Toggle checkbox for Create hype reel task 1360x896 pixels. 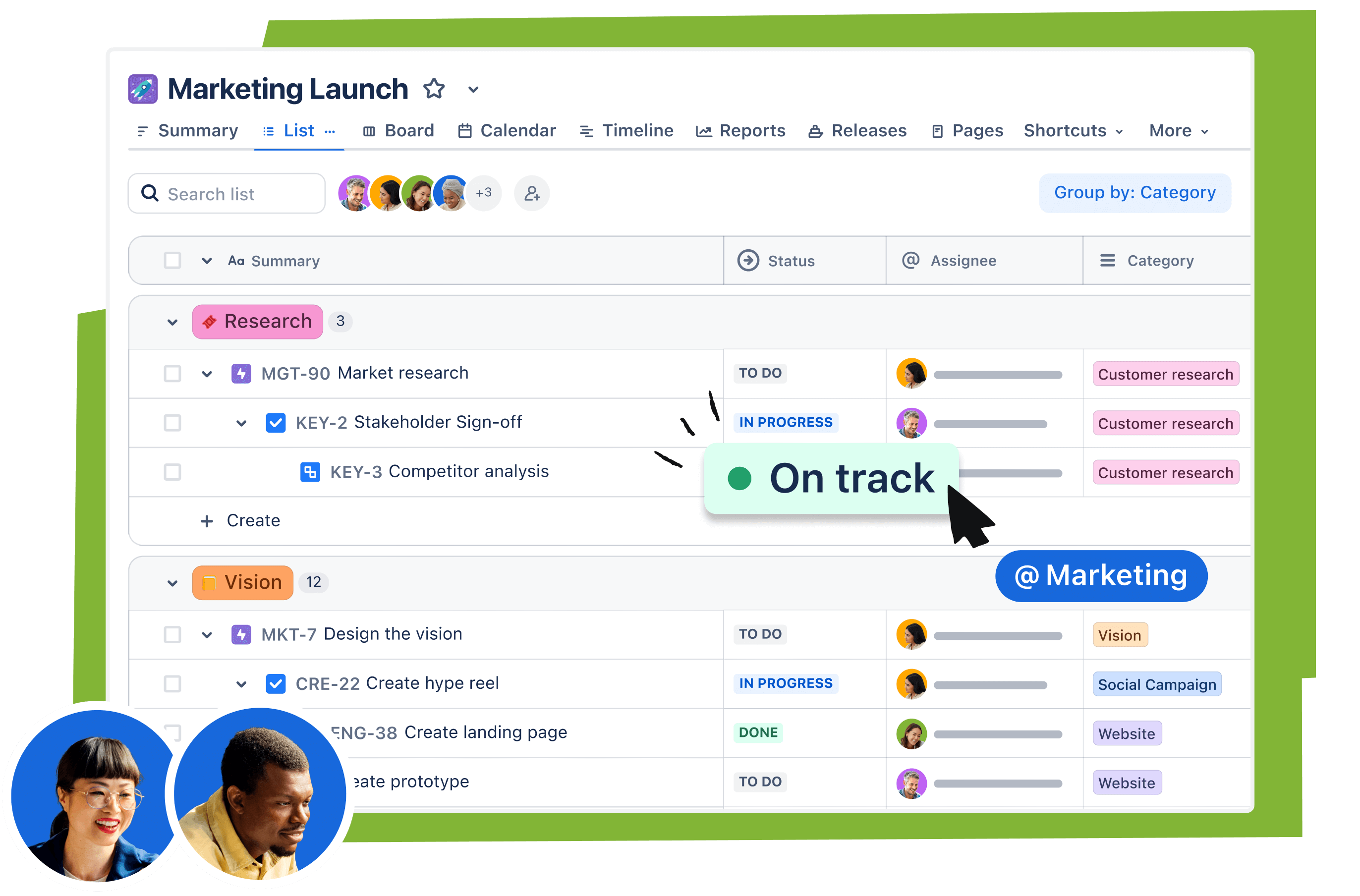170,683
